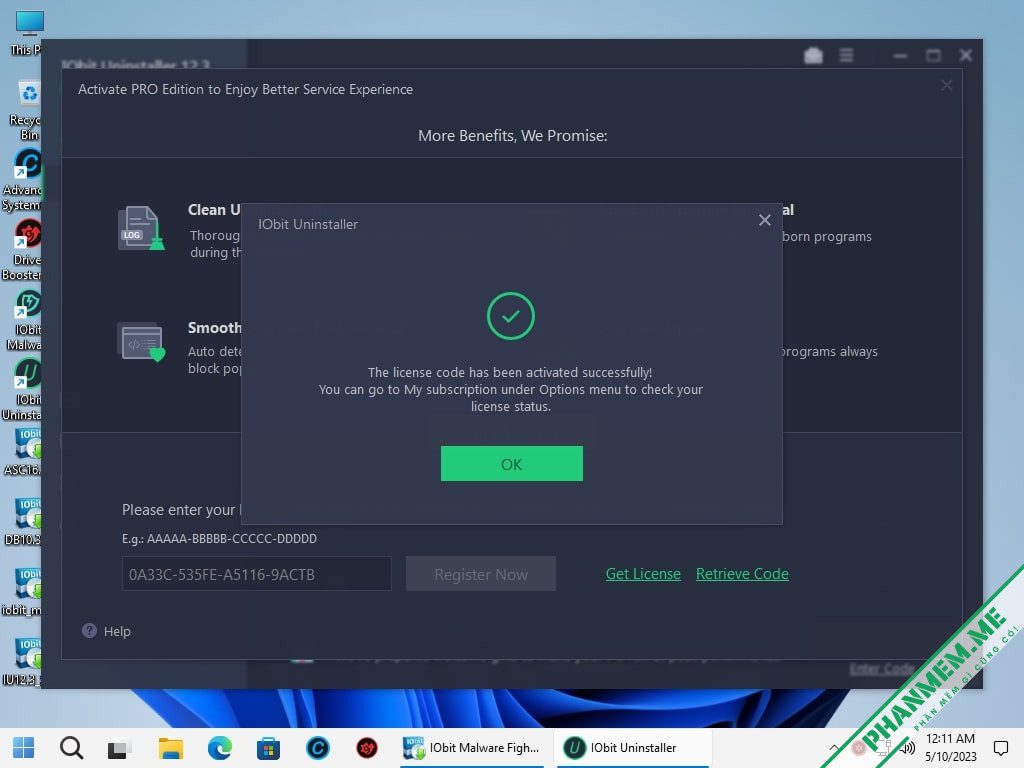Select the IObit Malware Fighter desktop shortcut
Screen dimensions: 1024x768
tap(25, 319)
